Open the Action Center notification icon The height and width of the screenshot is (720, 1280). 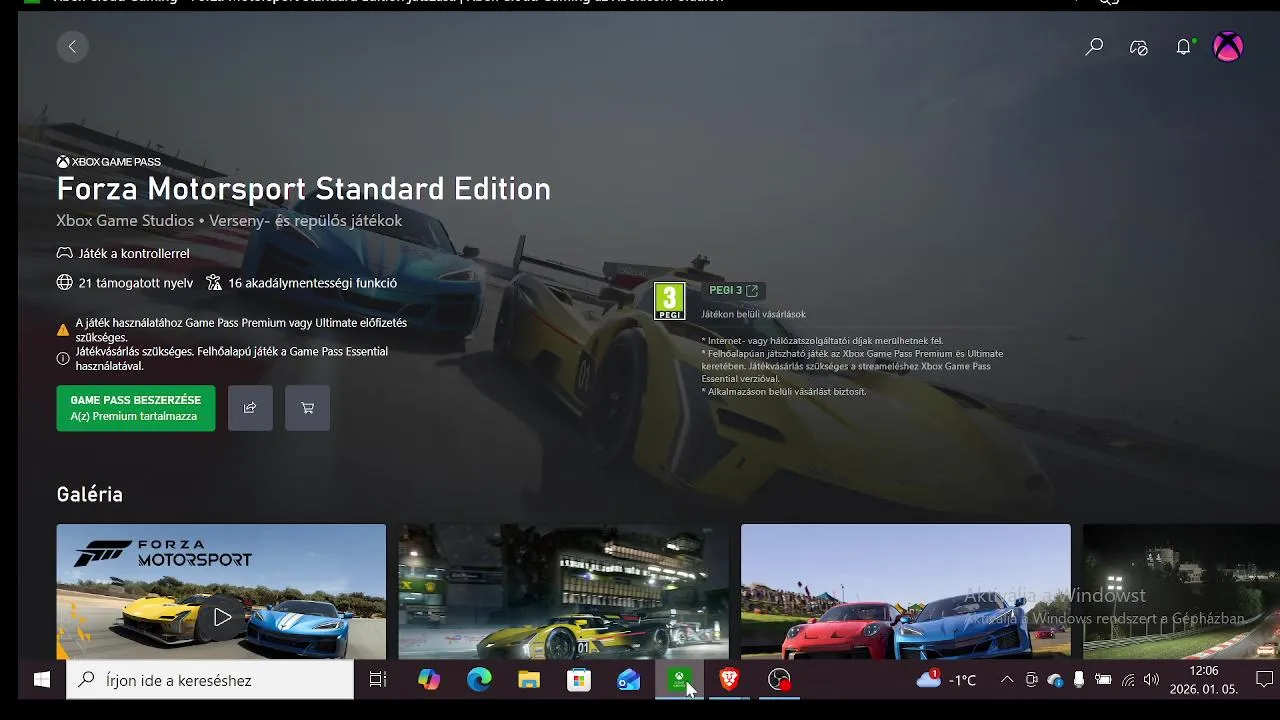[1263, 680]
